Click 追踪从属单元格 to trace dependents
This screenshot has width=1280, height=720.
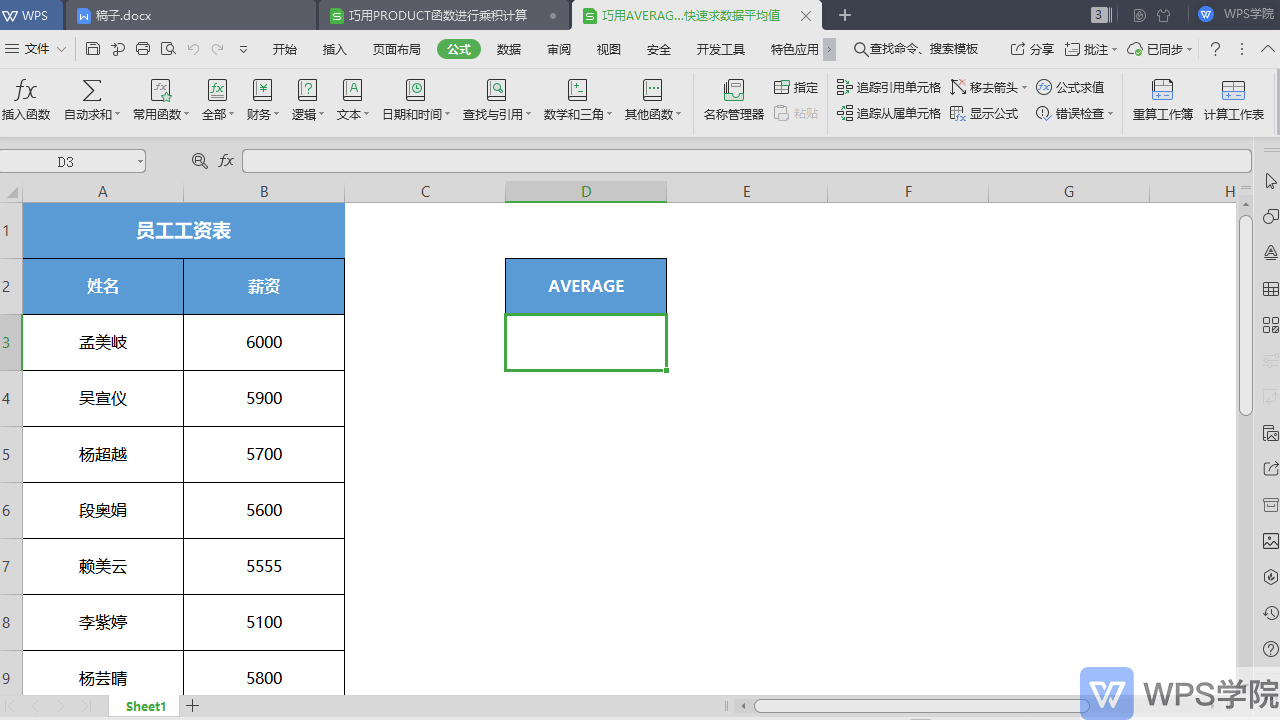888,113
